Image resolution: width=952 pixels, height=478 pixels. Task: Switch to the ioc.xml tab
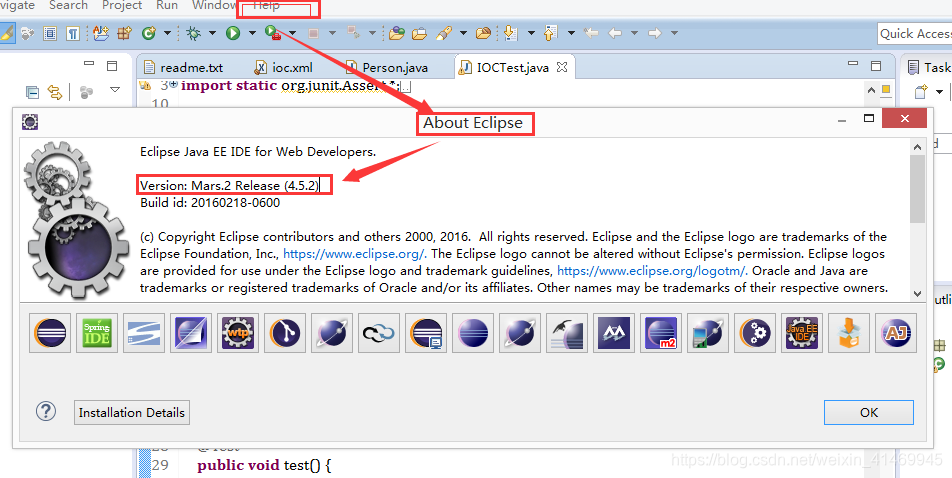point(284,67)
